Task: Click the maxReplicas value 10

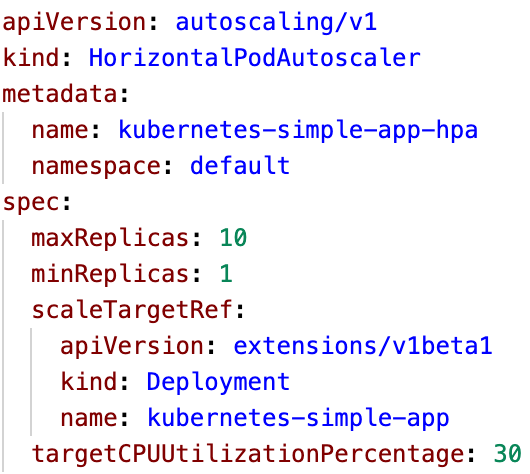Action: click(x=233, y=237)
